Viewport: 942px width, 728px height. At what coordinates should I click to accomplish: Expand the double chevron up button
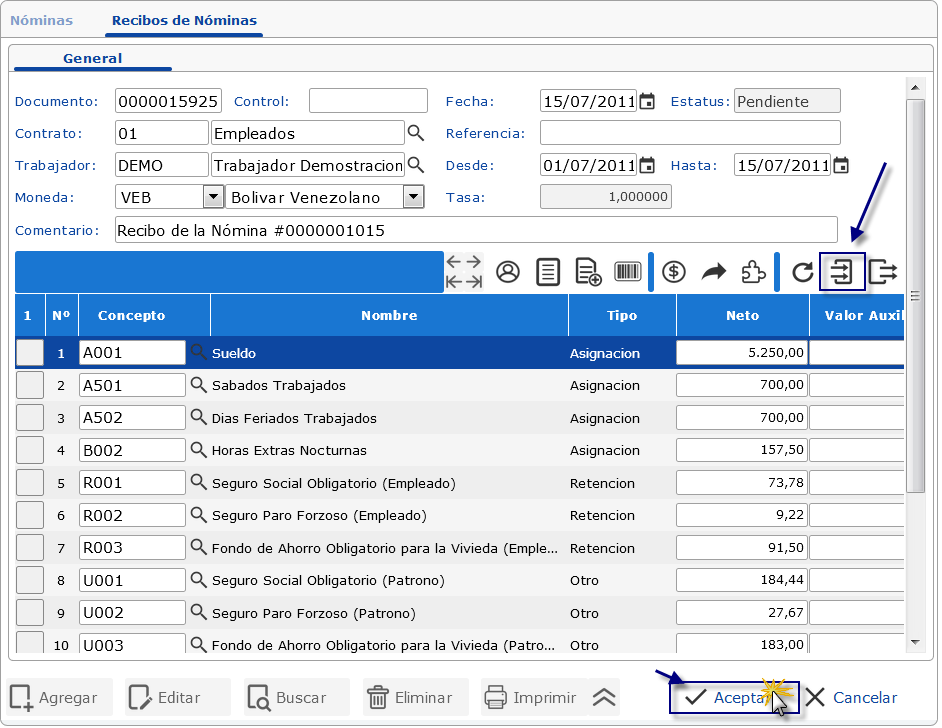(604, 698)
